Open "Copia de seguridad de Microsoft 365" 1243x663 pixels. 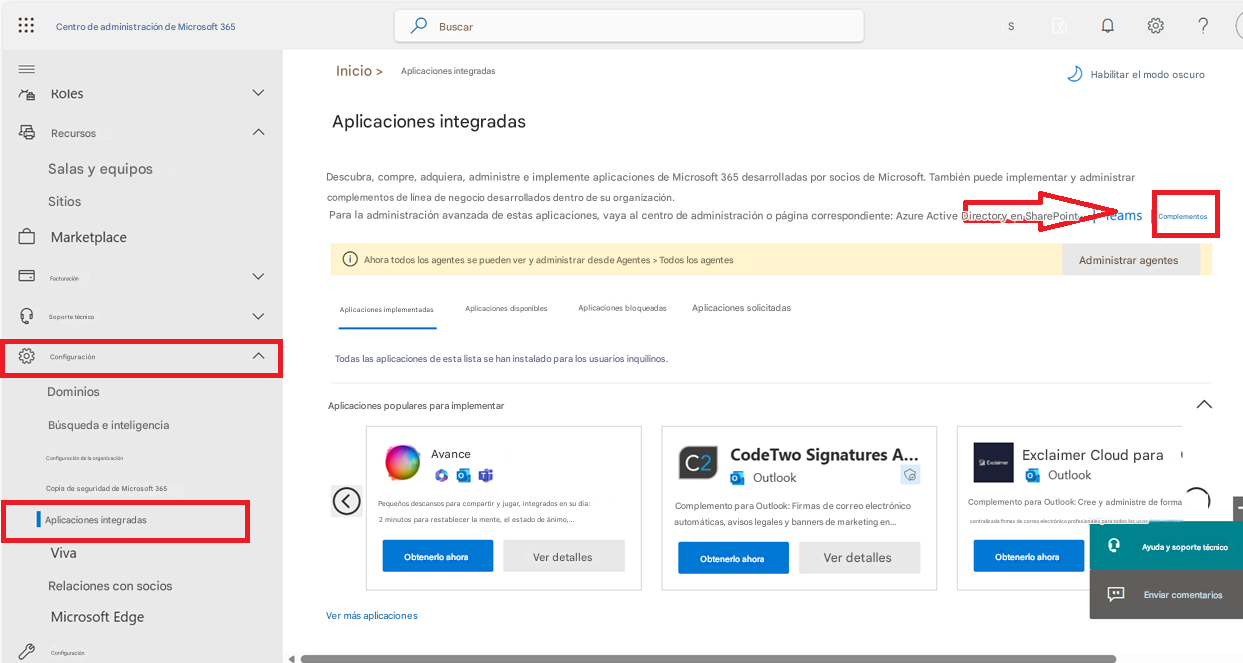[106, 488]
